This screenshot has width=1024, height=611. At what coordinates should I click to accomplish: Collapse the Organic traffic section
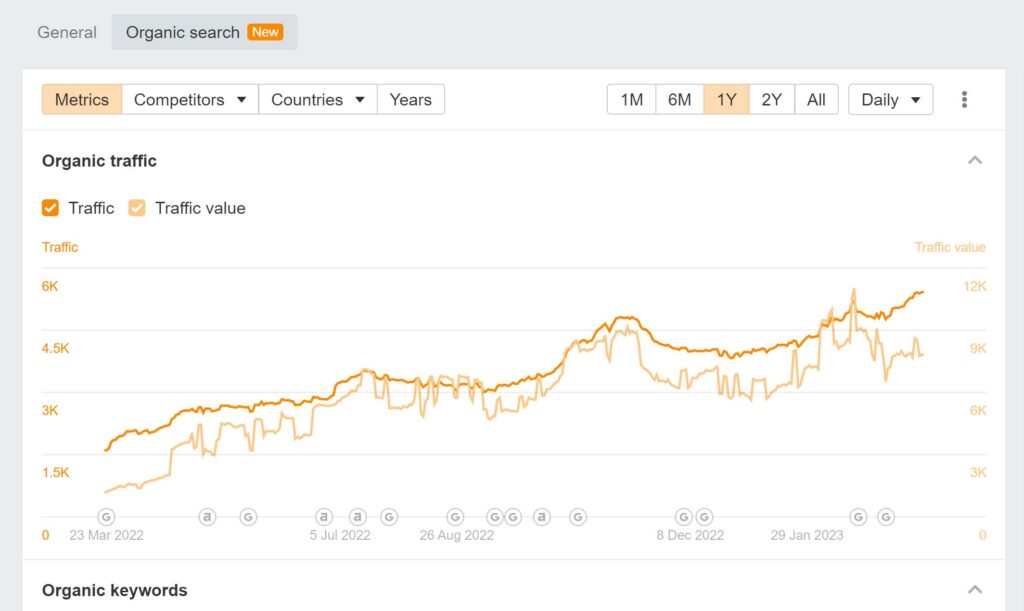(975, 161)
